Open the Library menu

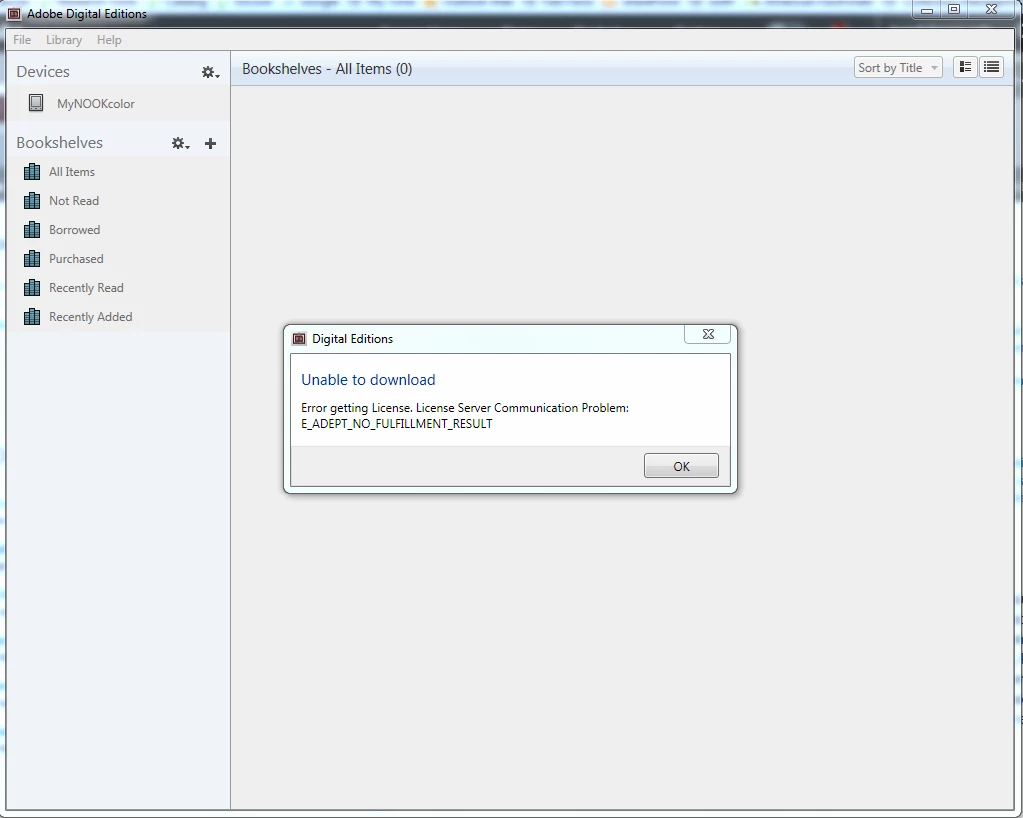click(x=64, y=40)
